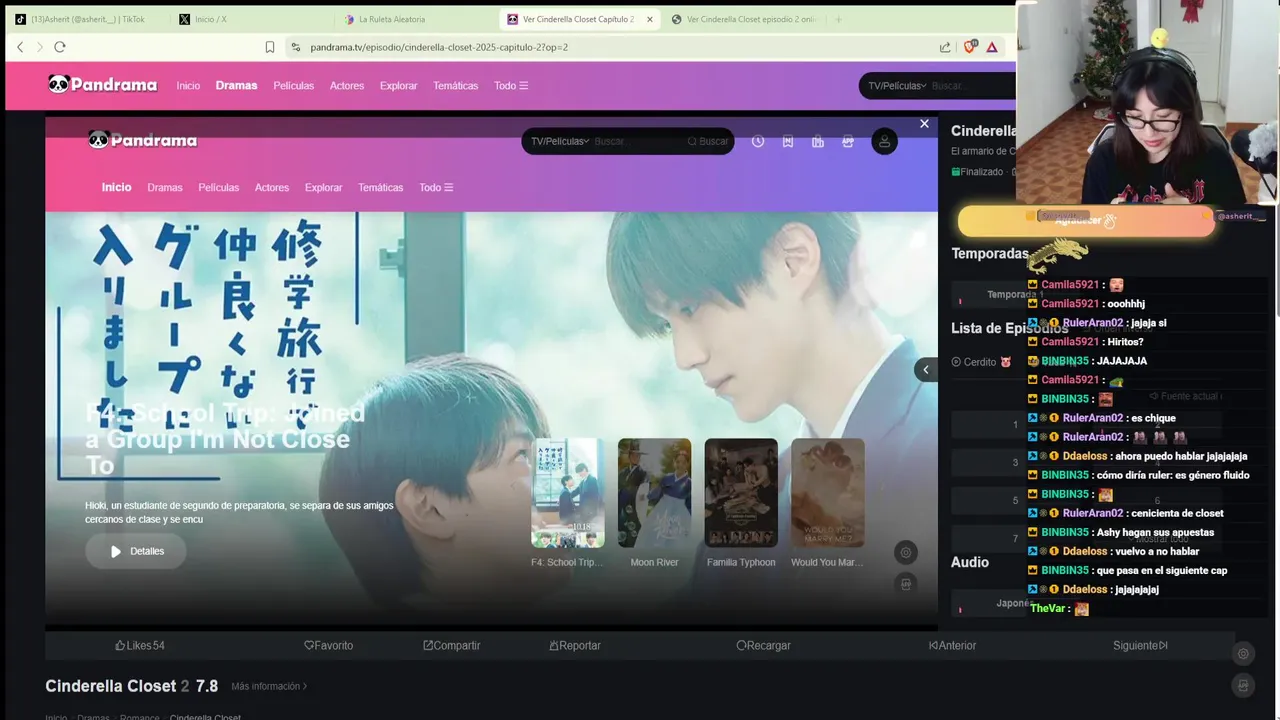Select the Moon River thumbnail
The height and width of the screenshot is (720, 1280).
654,493
